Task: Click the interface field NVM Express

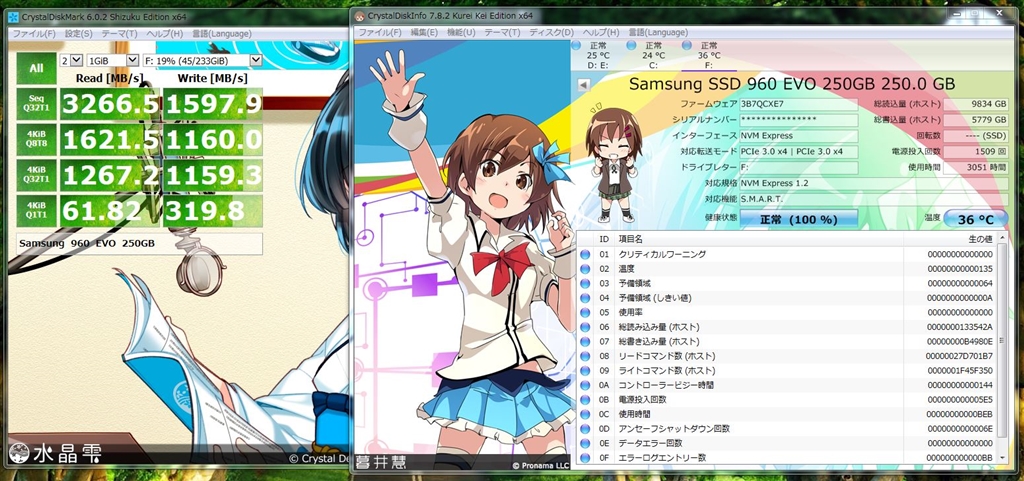Action: click(799, 136)
